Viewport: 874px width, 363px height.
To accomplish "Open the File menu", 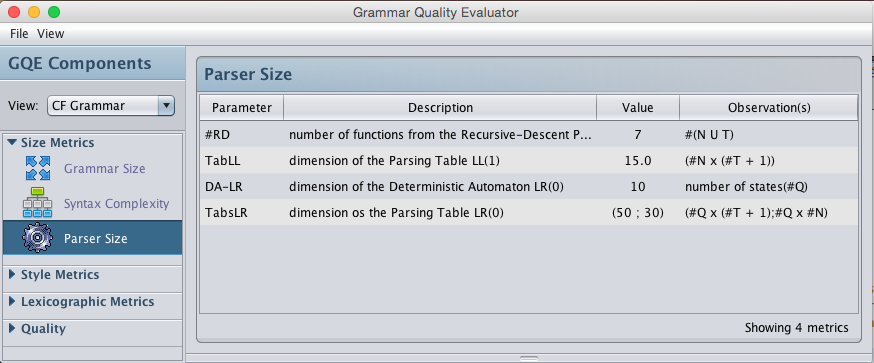I will click(19, 33).
